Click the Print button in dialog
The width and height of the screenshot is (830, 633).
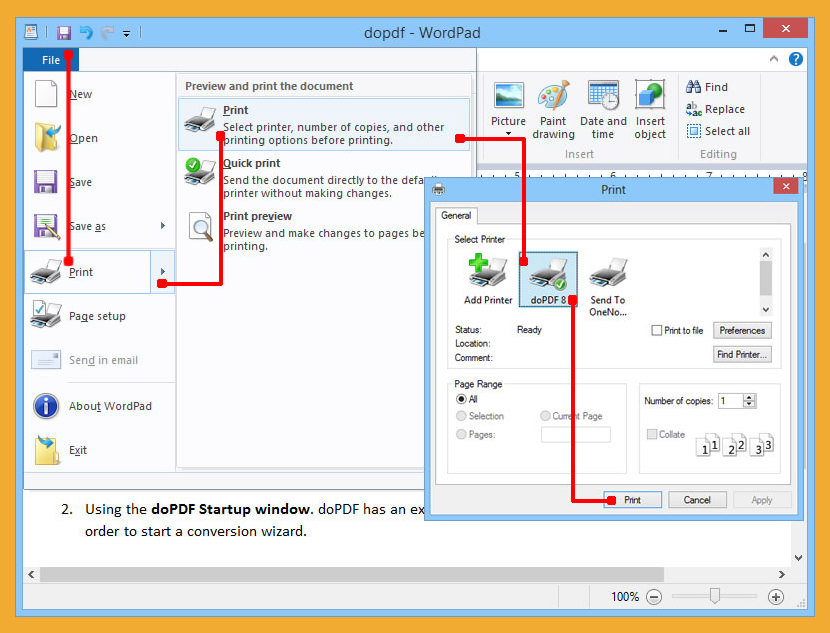(x=633, y=500)
